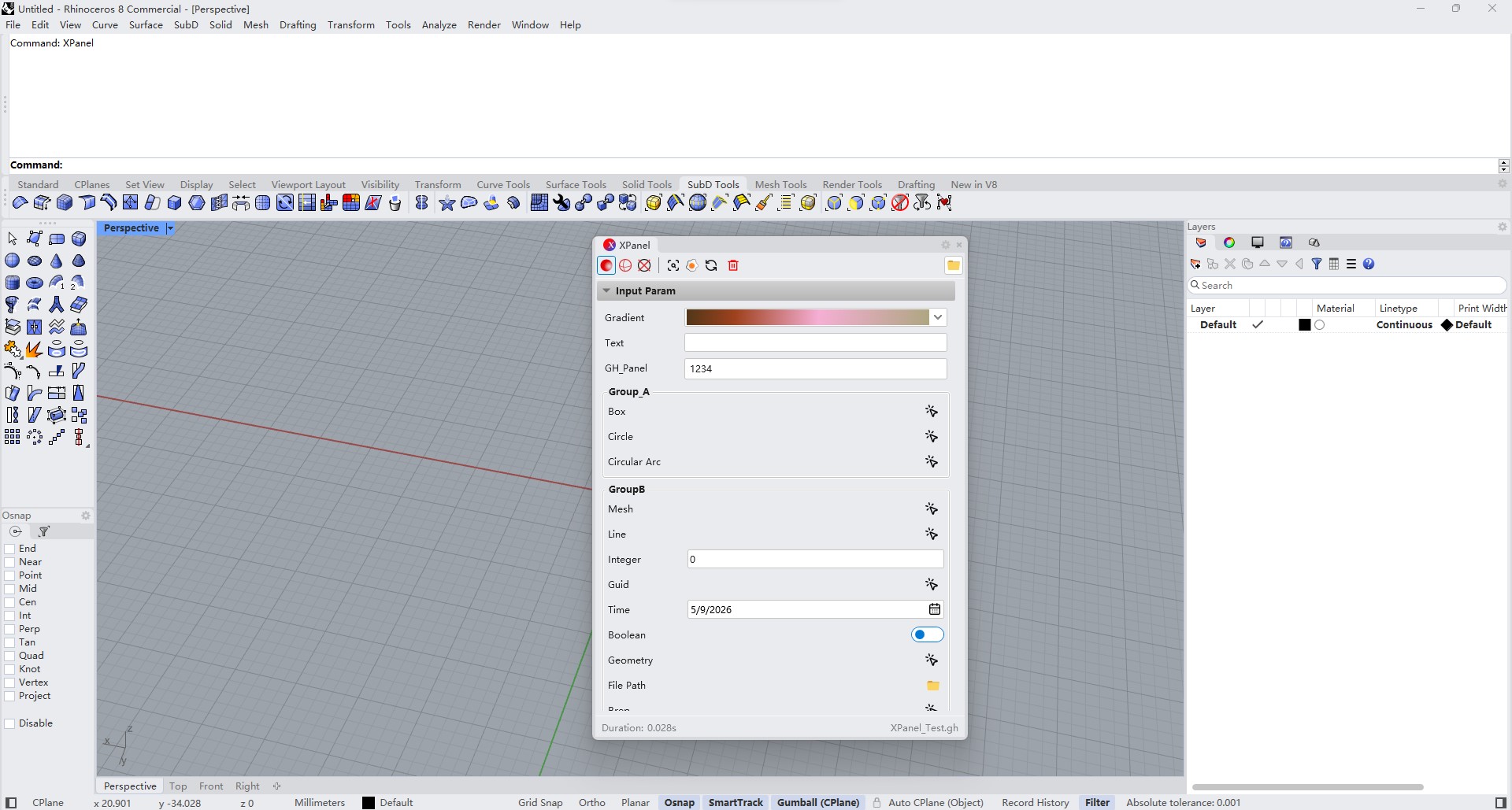Enable the Mid osnap checkbox
The height and width of the screenshot is (810, 1512).
(10, 589)
